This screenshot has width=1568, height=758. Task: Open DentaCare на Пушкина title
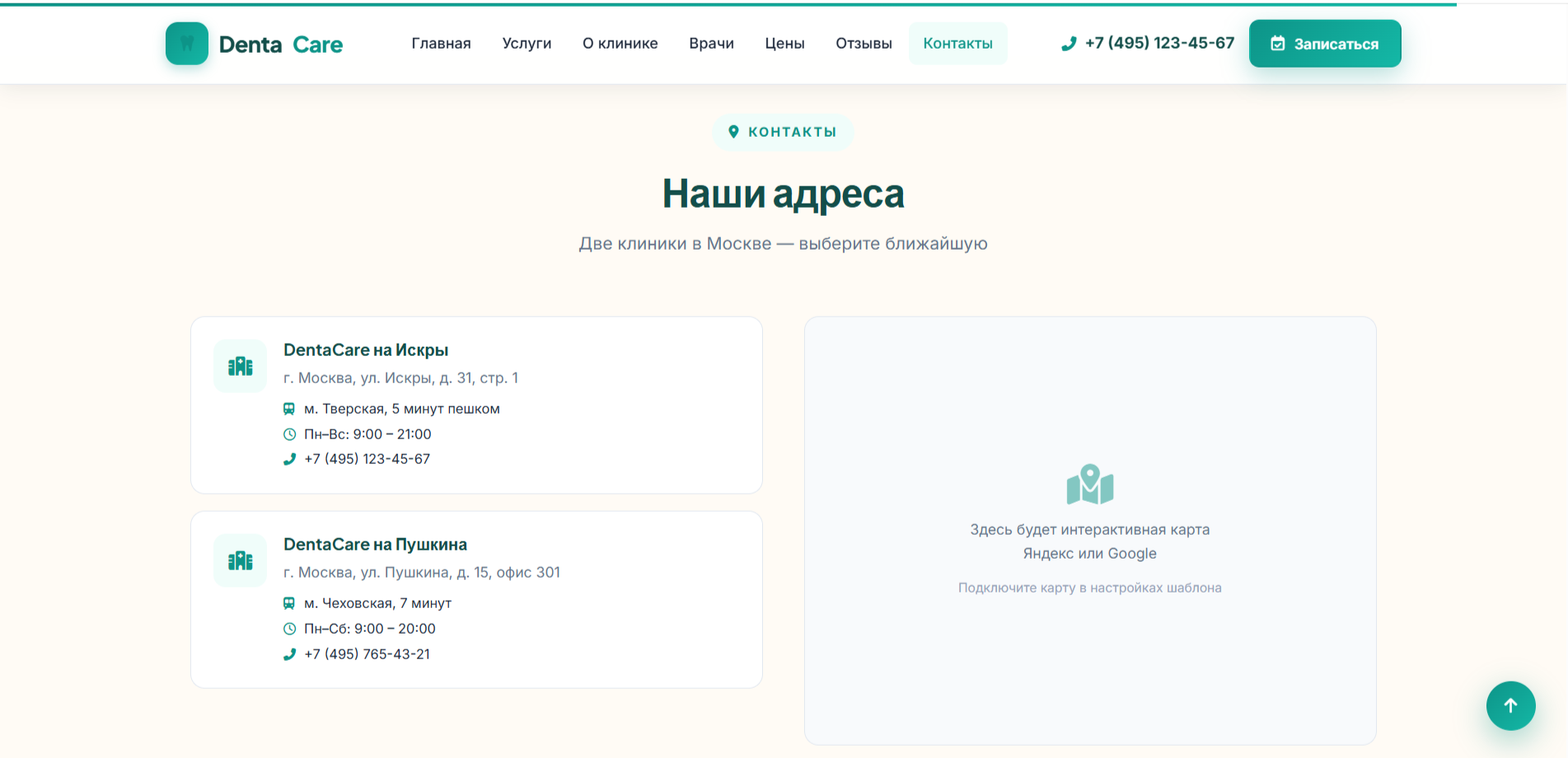(x=375, y=545)
